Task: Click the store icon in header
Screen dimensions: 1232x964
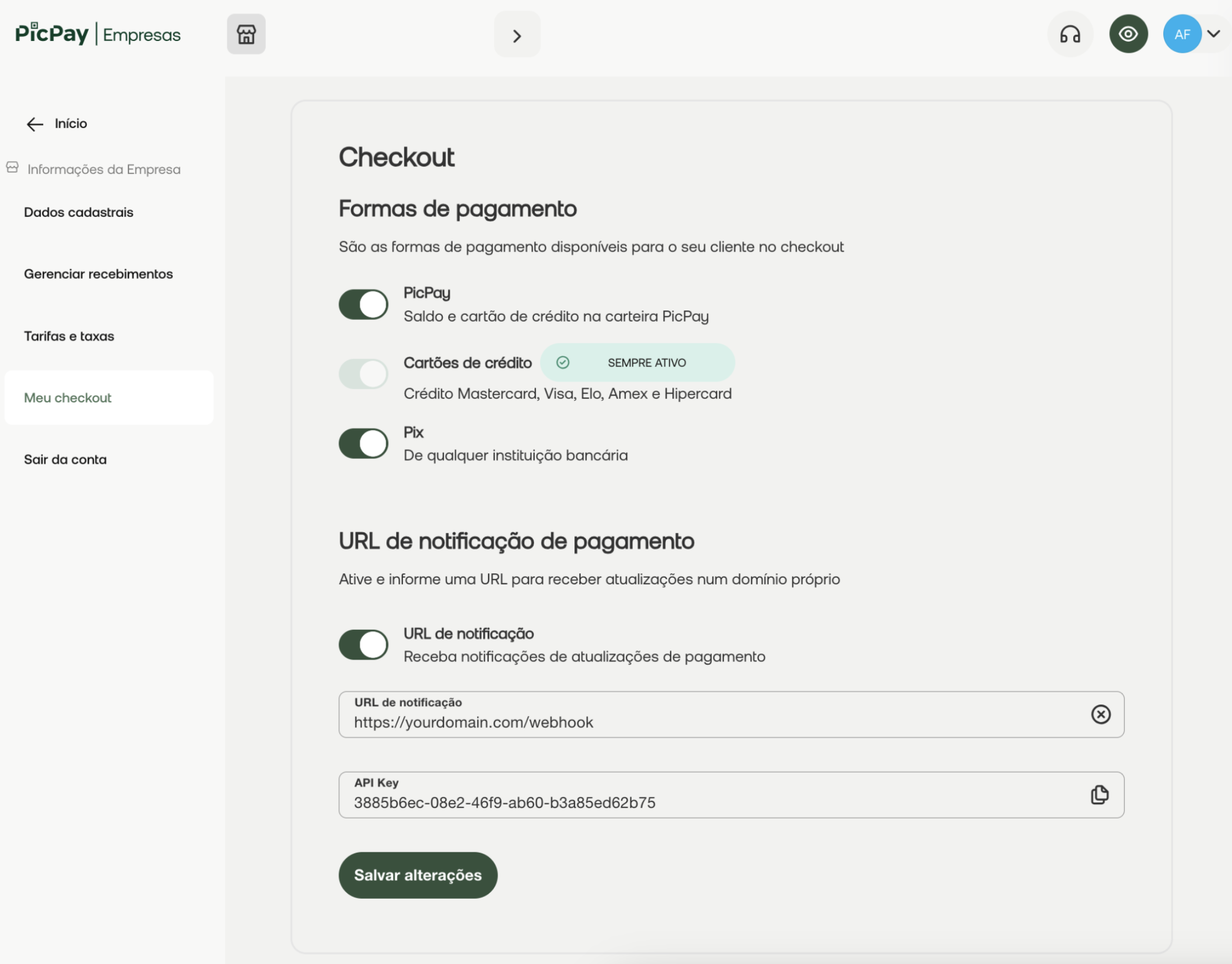Action: point(246,34)
